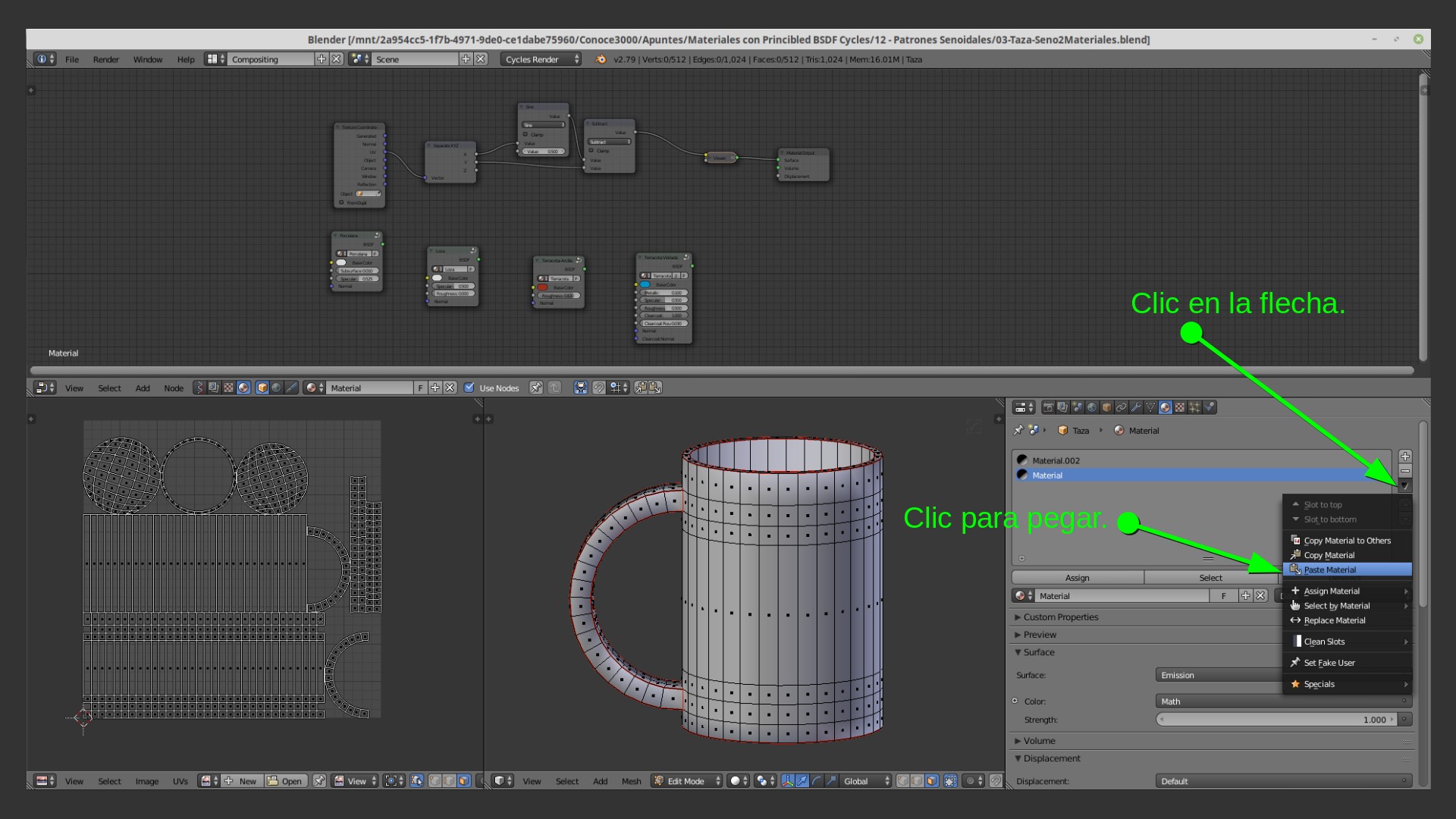Screen dimensions: 1456x819
Task: Open Displacement Default dropdown
Action: pyautogui.click(x=1284, y=780)
